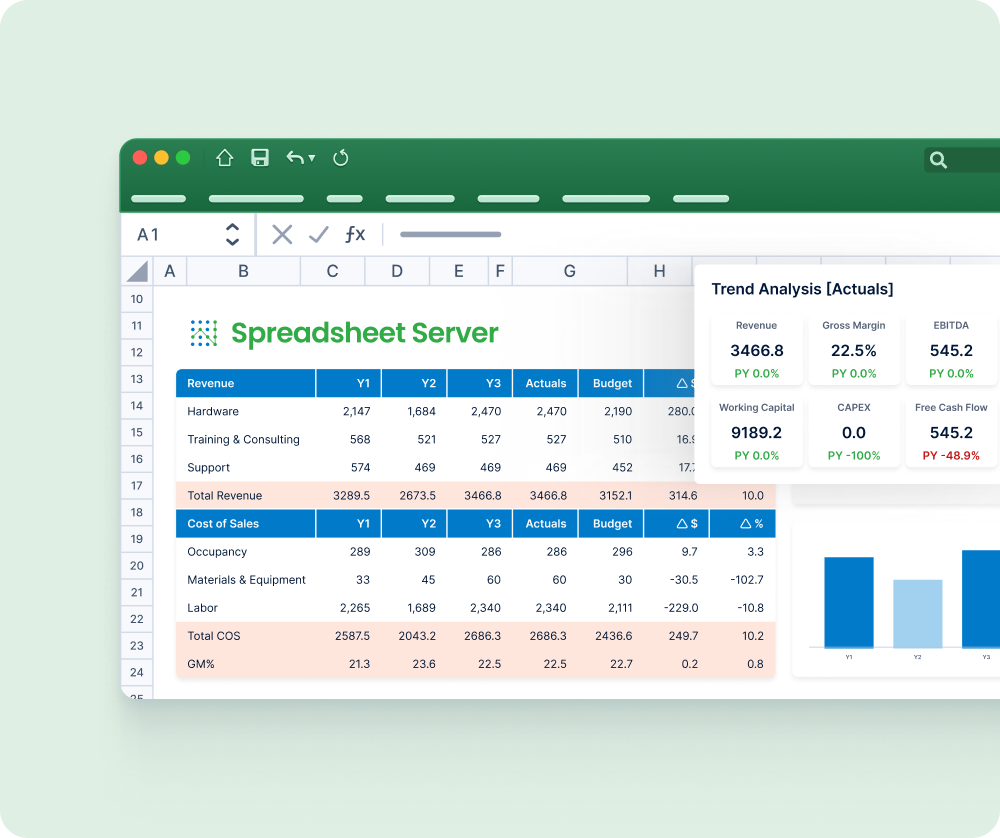Select row 13 header
This screenshot has height=838, width=1000.
pyautogui.click(x=136, y=379)
